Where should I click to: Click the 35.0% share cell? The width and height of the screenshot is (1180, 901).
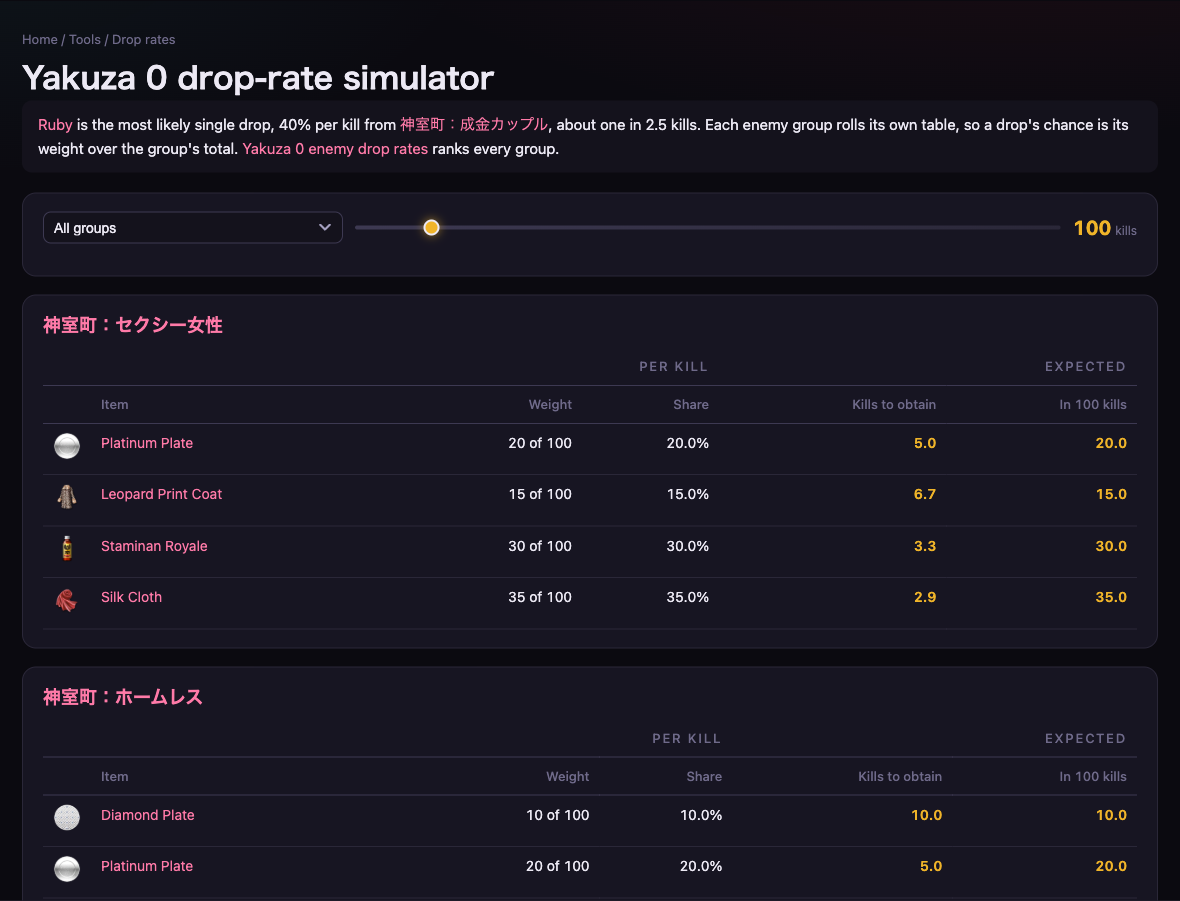pos(688,597)
